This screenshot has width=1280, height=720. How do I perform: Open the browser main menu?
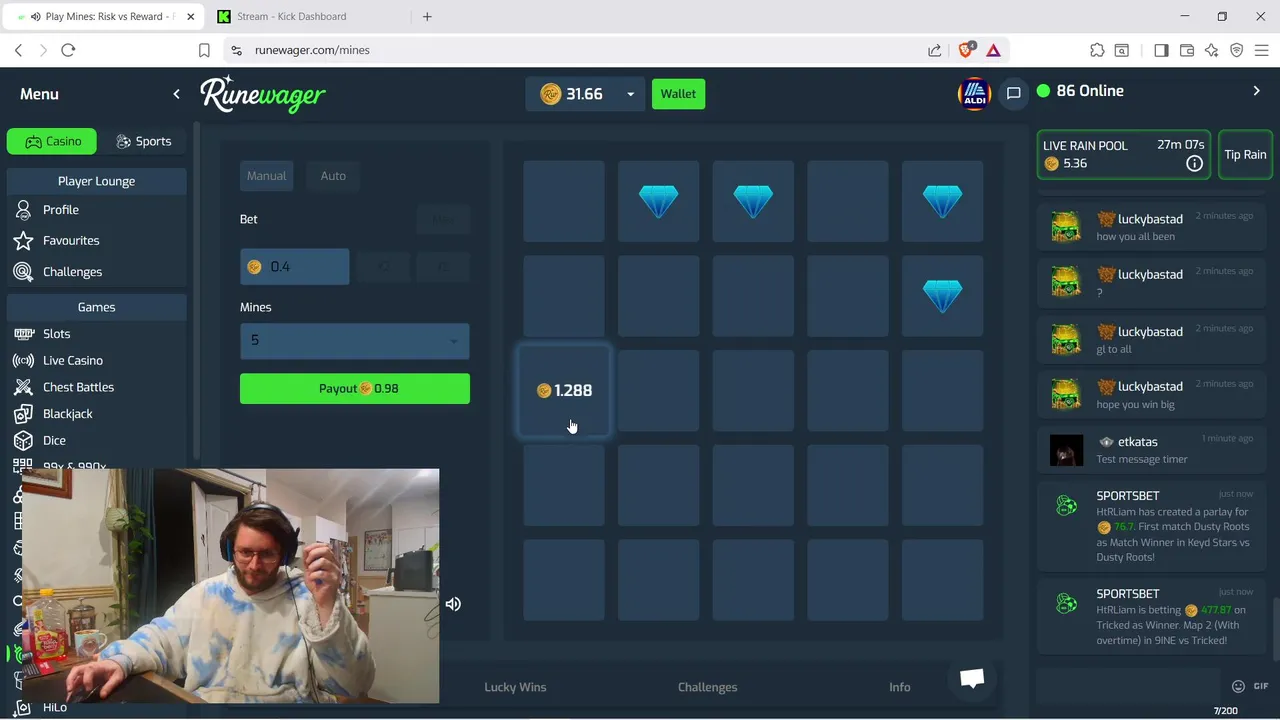pos(1262,50)
